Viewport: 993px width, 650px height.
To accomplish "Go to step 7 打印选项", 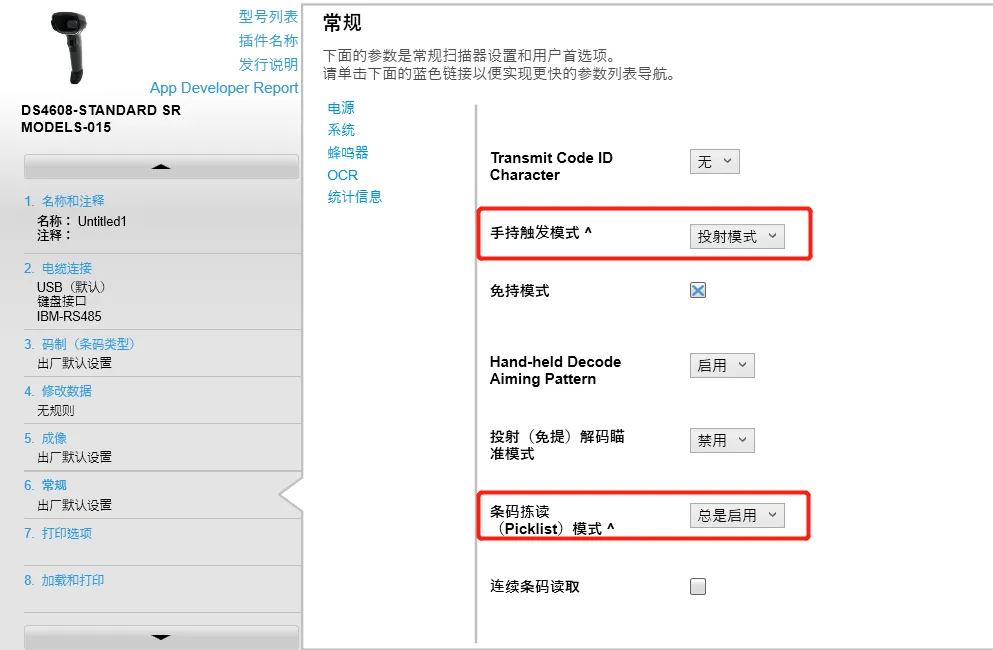I will pyautogui.click(x=66, y=533).
